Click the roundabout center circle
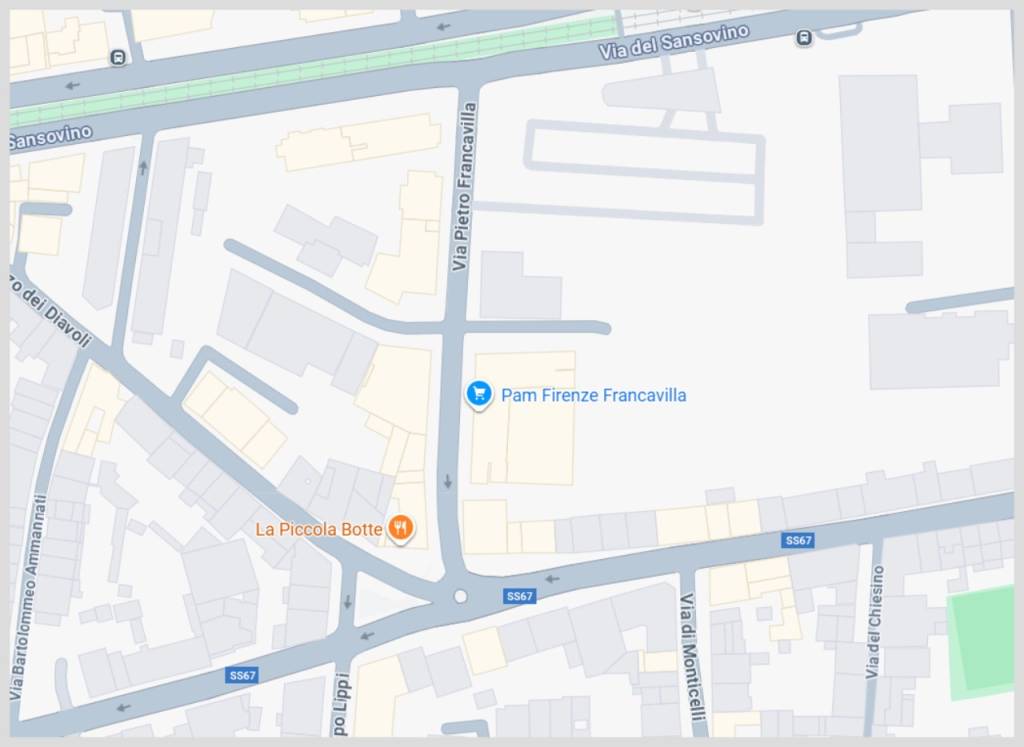 (460, 596)
